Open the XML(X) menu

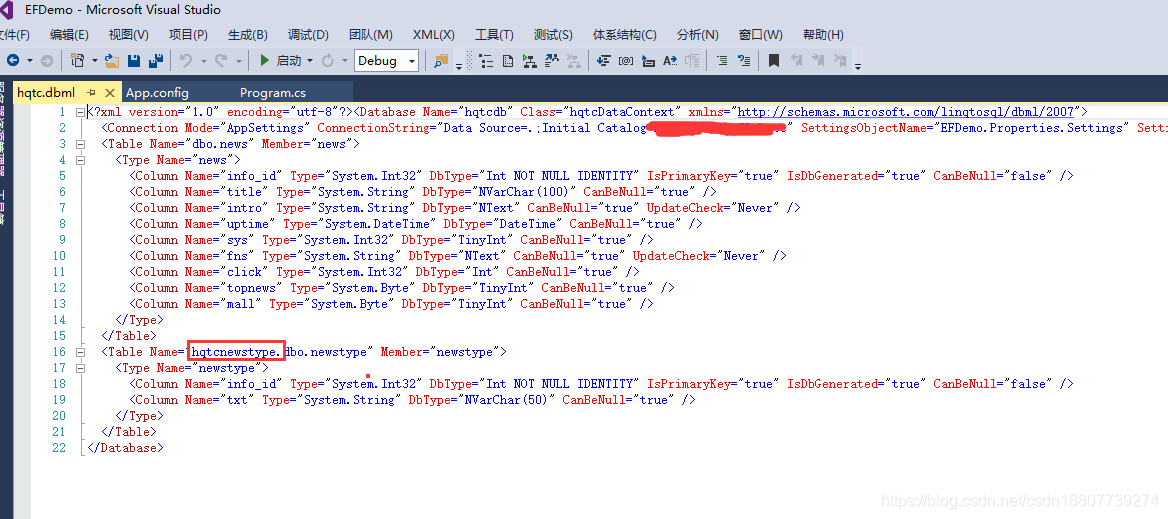434,35
